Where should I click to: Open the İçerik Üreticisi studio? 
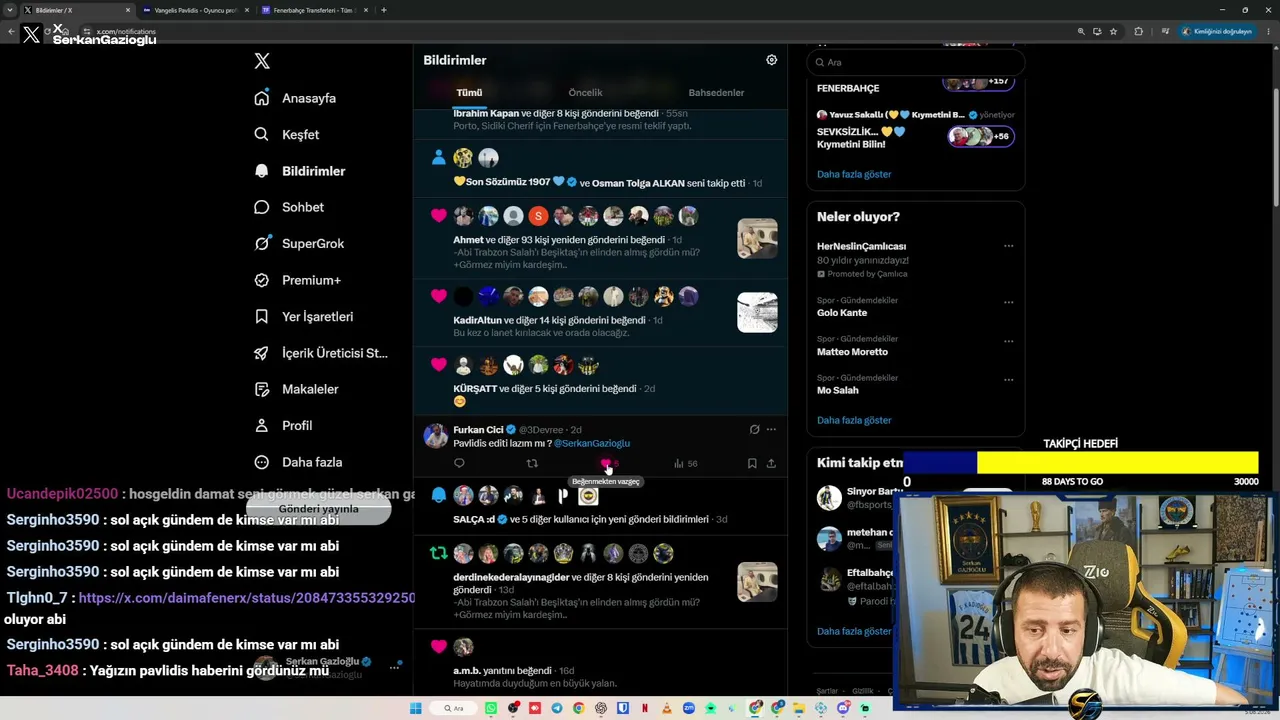coord(321,353)
